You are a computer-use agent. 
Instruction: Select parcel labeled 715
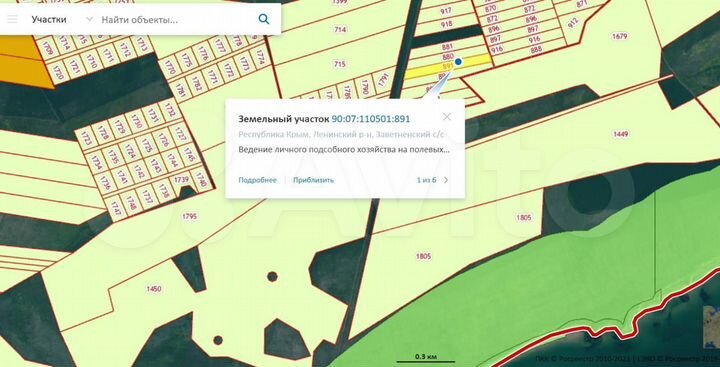tap(339, 64)
